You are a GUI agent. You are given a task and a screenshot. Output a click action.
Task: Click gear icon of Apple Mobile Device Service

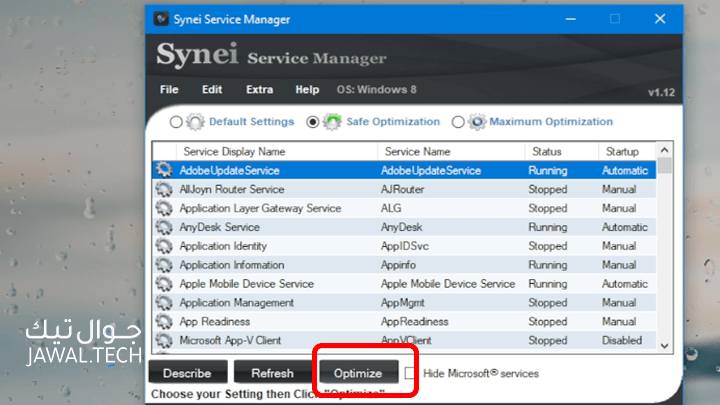[x=164, y=284]
